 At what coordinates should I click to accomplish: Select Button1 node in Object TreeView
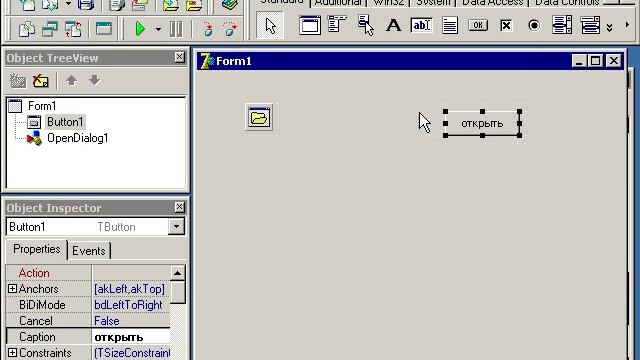[65, 122]
